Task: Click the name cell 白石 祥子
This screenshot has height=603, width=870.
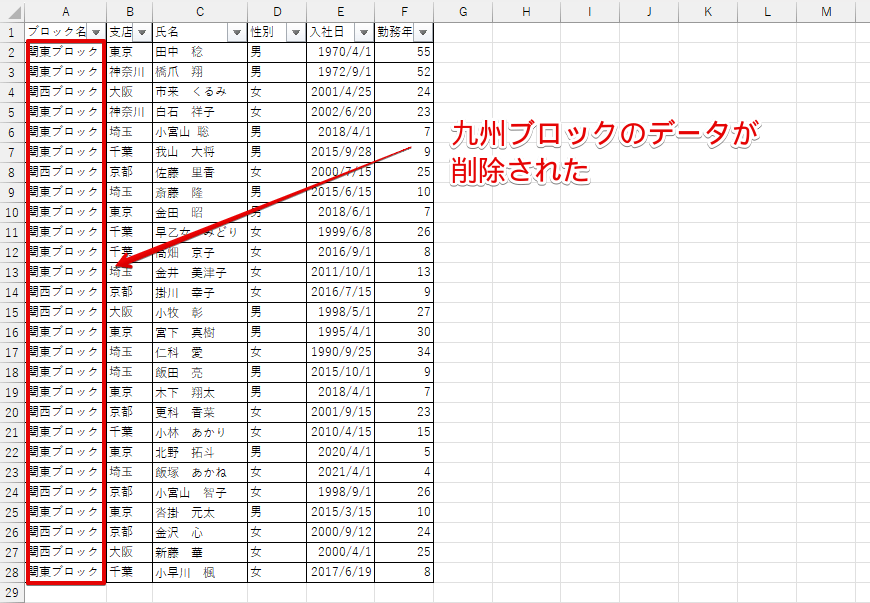Action: coord(200,112)
